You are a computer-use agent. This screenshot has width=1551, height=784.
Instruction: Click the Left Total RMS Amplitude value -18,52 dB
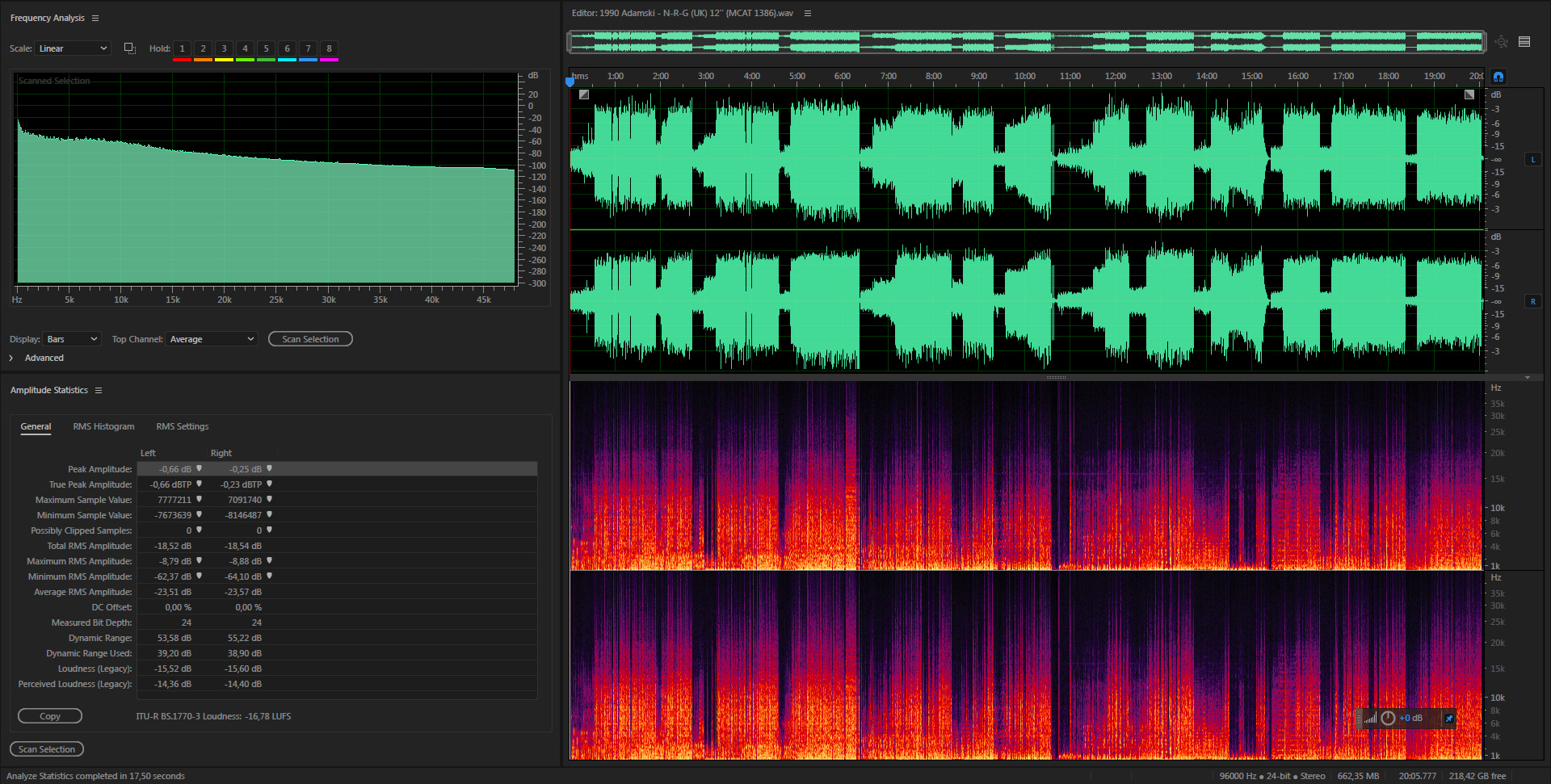tap(173, 546)
